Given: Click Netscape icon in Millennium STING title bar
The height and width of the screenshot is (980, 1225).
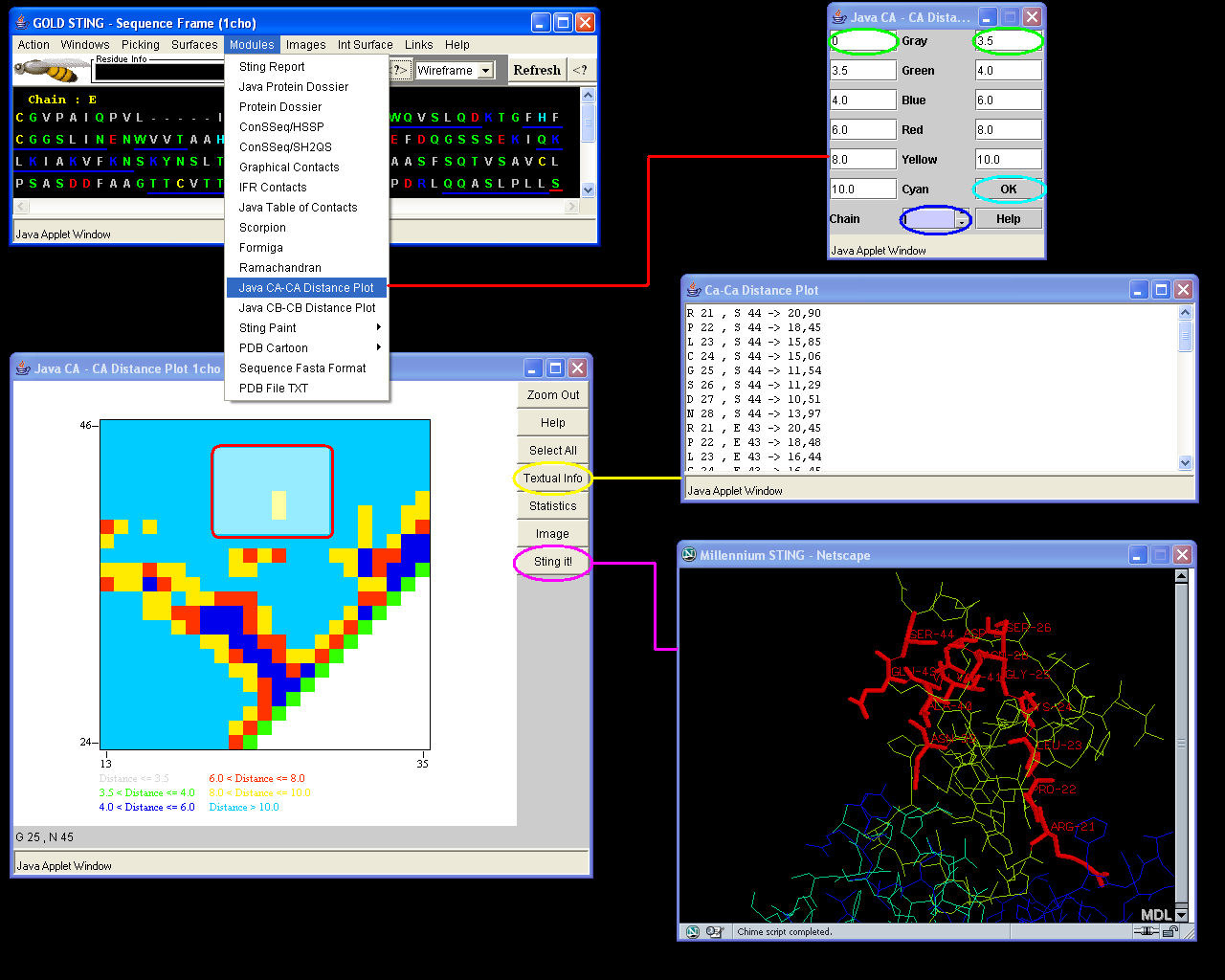Looking at the screenshot, I should click(x=688, y=554).
